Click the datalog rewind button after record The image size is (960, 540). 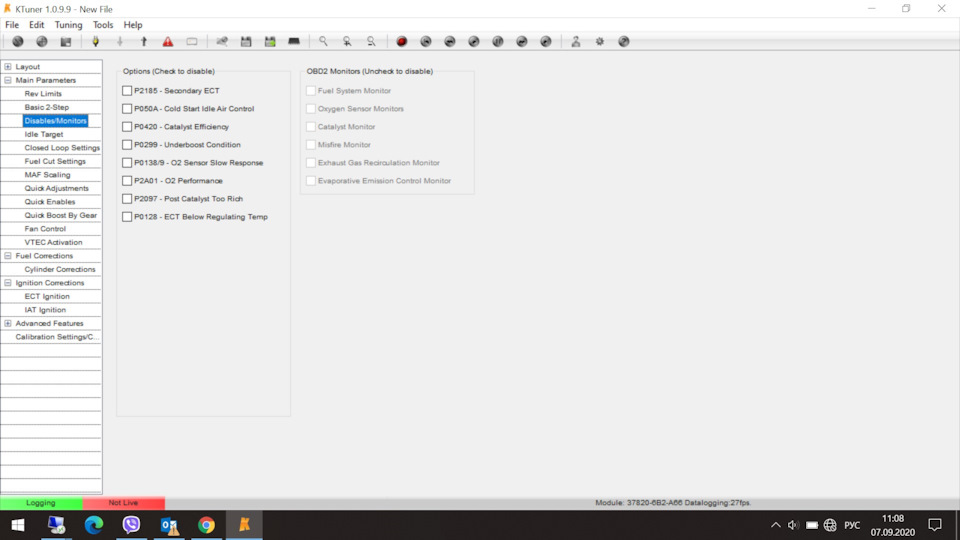[x=426, y=42]
